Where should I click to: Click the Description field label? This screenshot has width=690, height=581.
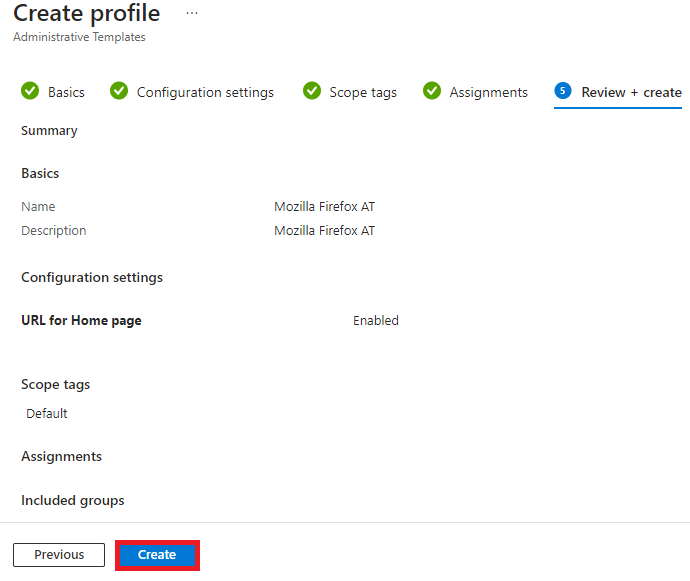[54, 231]
